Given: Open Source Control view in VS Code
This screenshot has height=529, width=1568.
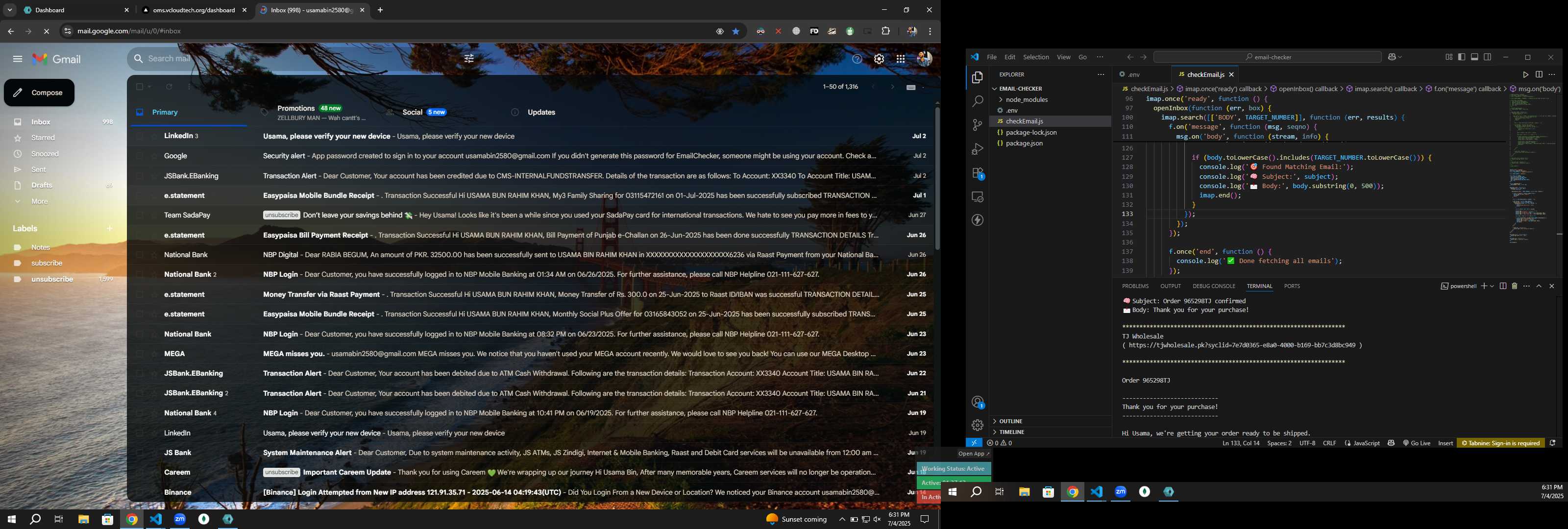Looking at the screenshot, I should 978,125.
